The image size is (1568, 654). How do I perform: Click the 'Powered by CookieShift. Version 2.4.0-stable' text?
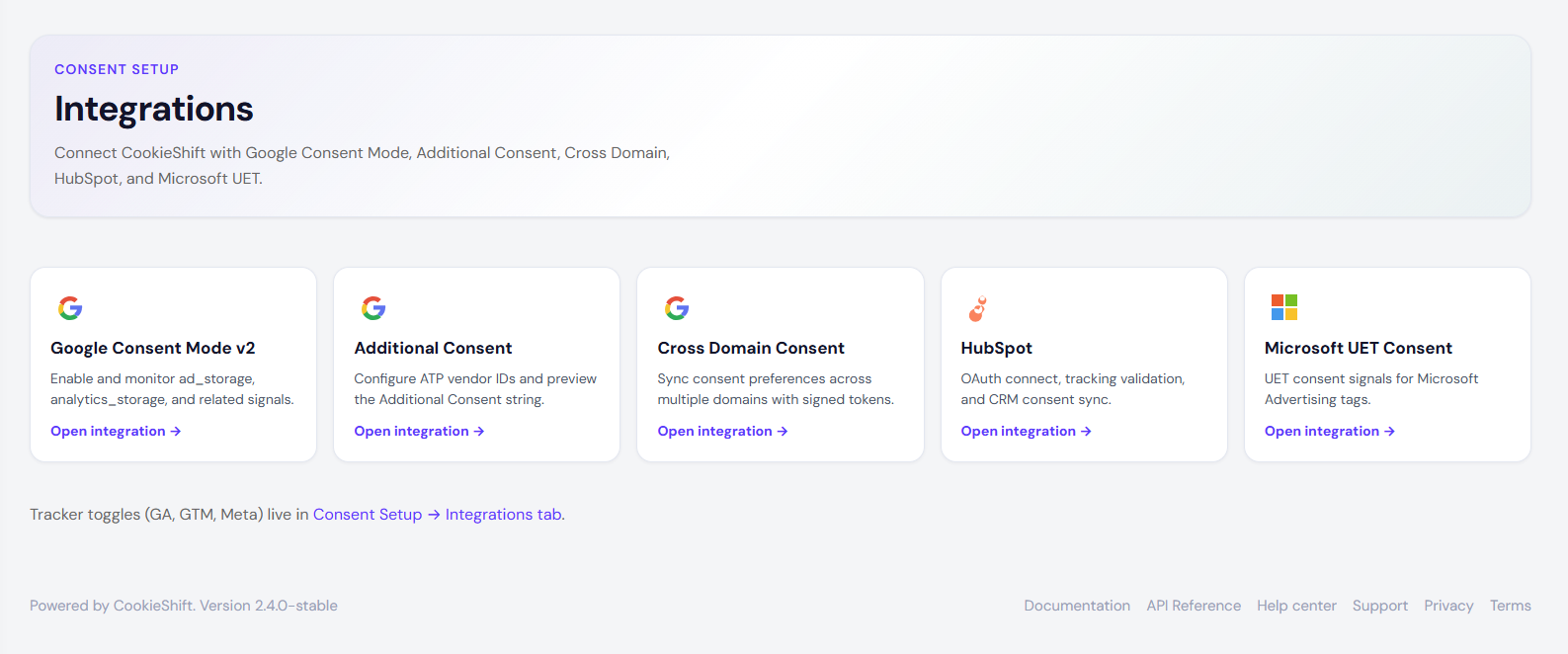coord(184,606)
